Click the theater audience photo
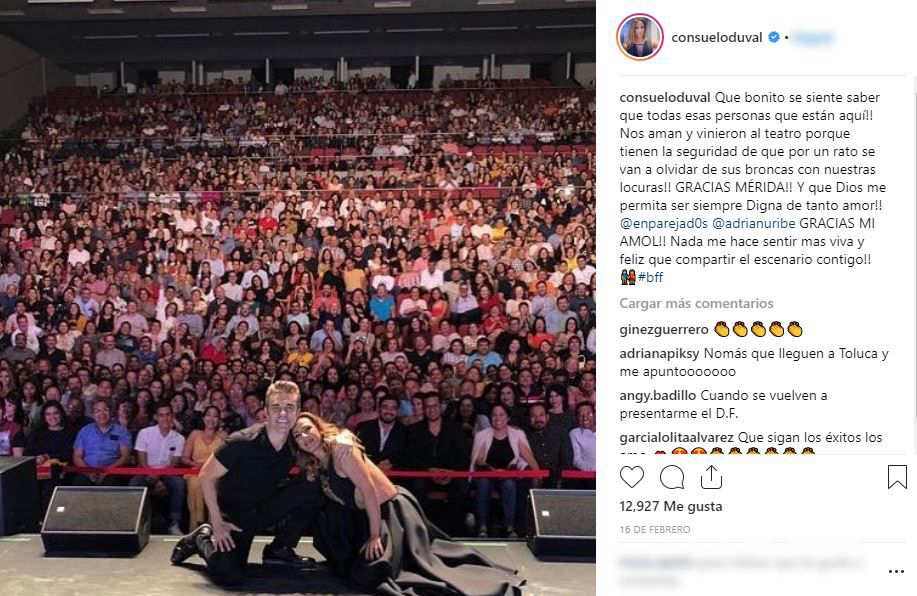917x596 pixels. click(298, 298)
